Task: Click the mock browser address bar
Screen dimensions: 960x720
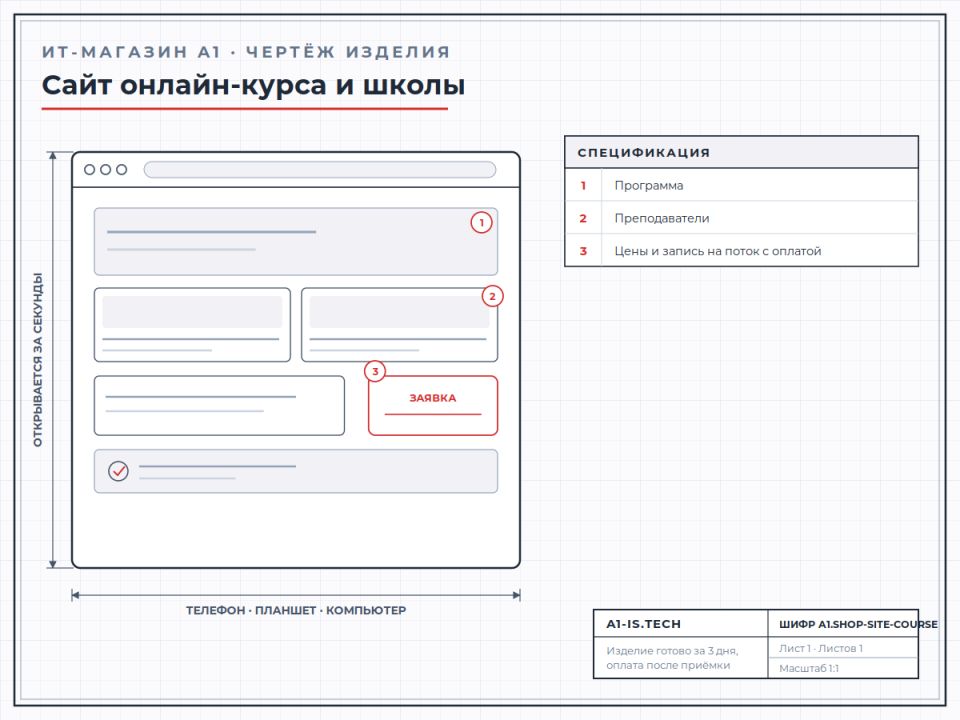Action: click(x=320, y=170)
